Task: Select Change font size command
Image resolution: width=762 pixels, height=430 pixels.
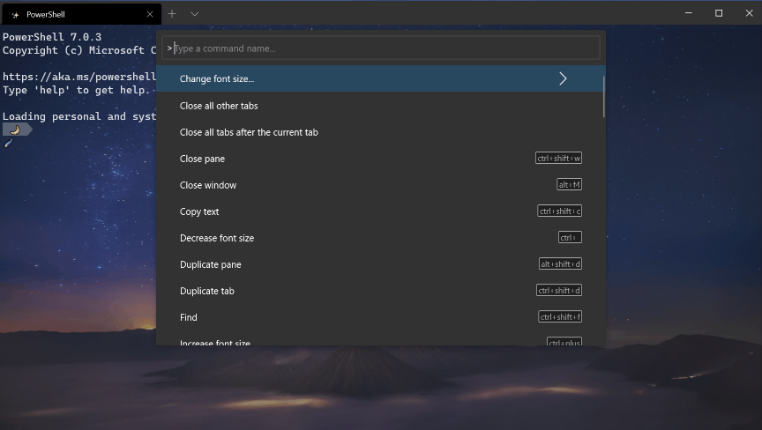Action: click(217, 79)
